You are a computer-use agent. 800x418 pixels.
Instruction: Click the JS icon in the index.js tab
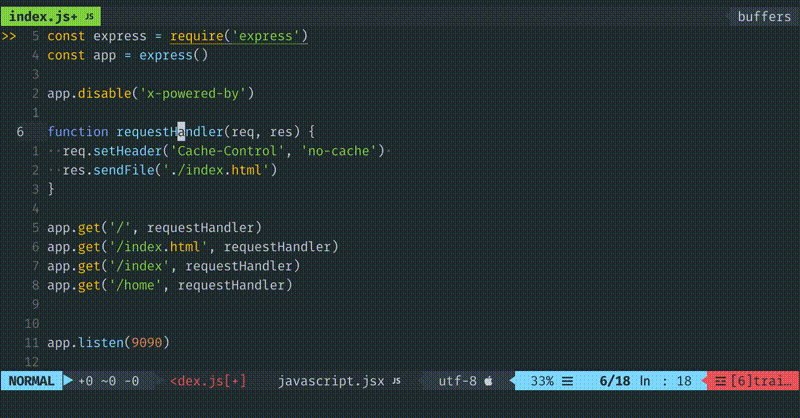pos(89,17)
